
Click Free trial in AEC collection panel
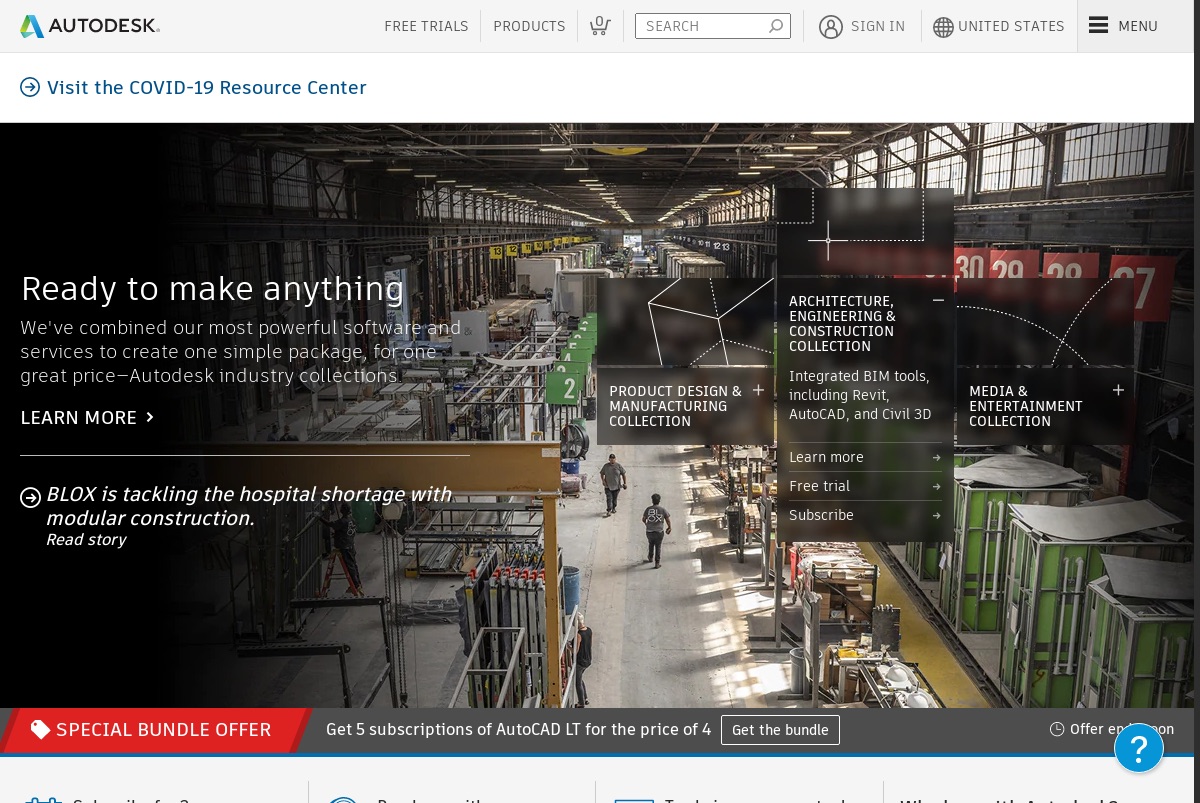click(x=819, y=486)
